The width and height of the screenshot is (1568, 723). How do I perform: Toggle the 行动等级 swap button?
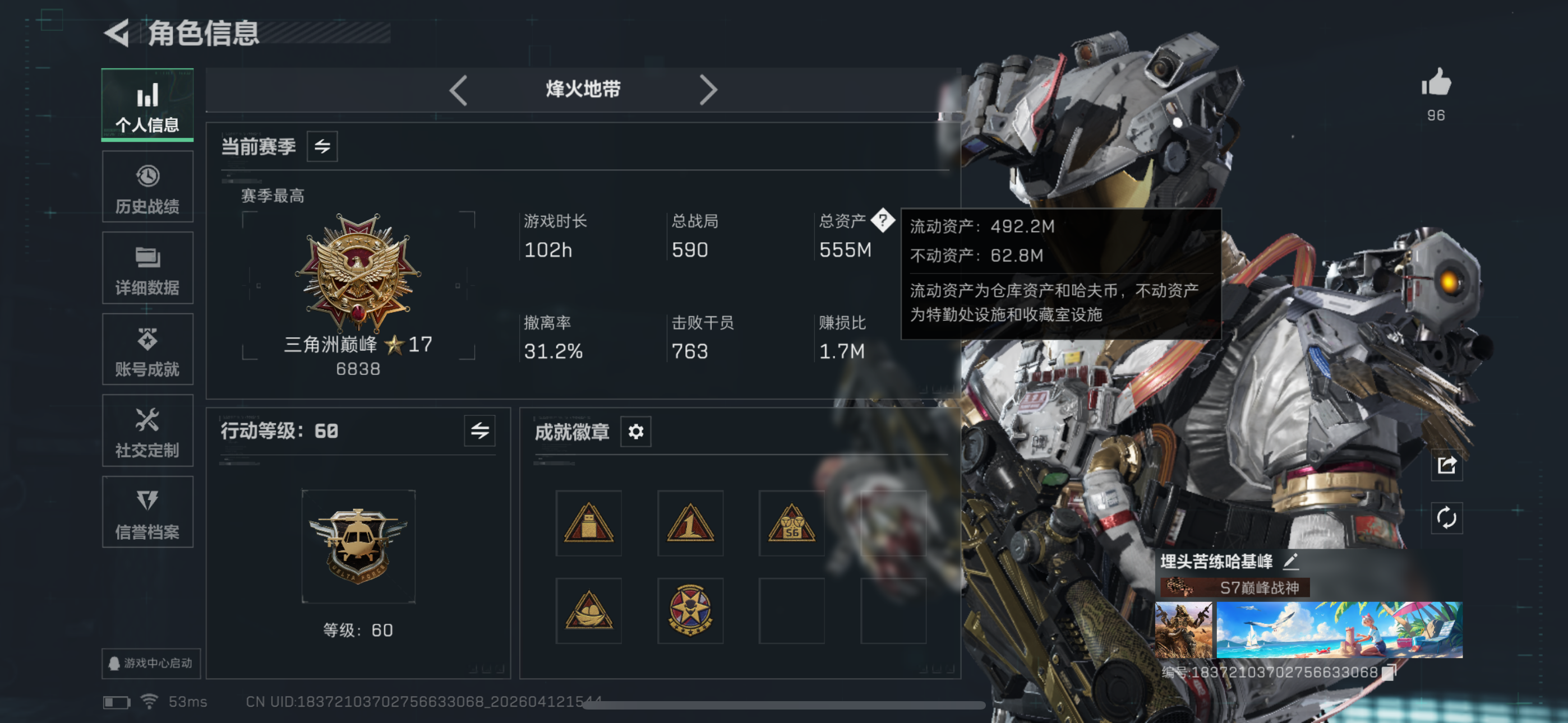click(479, 431)
